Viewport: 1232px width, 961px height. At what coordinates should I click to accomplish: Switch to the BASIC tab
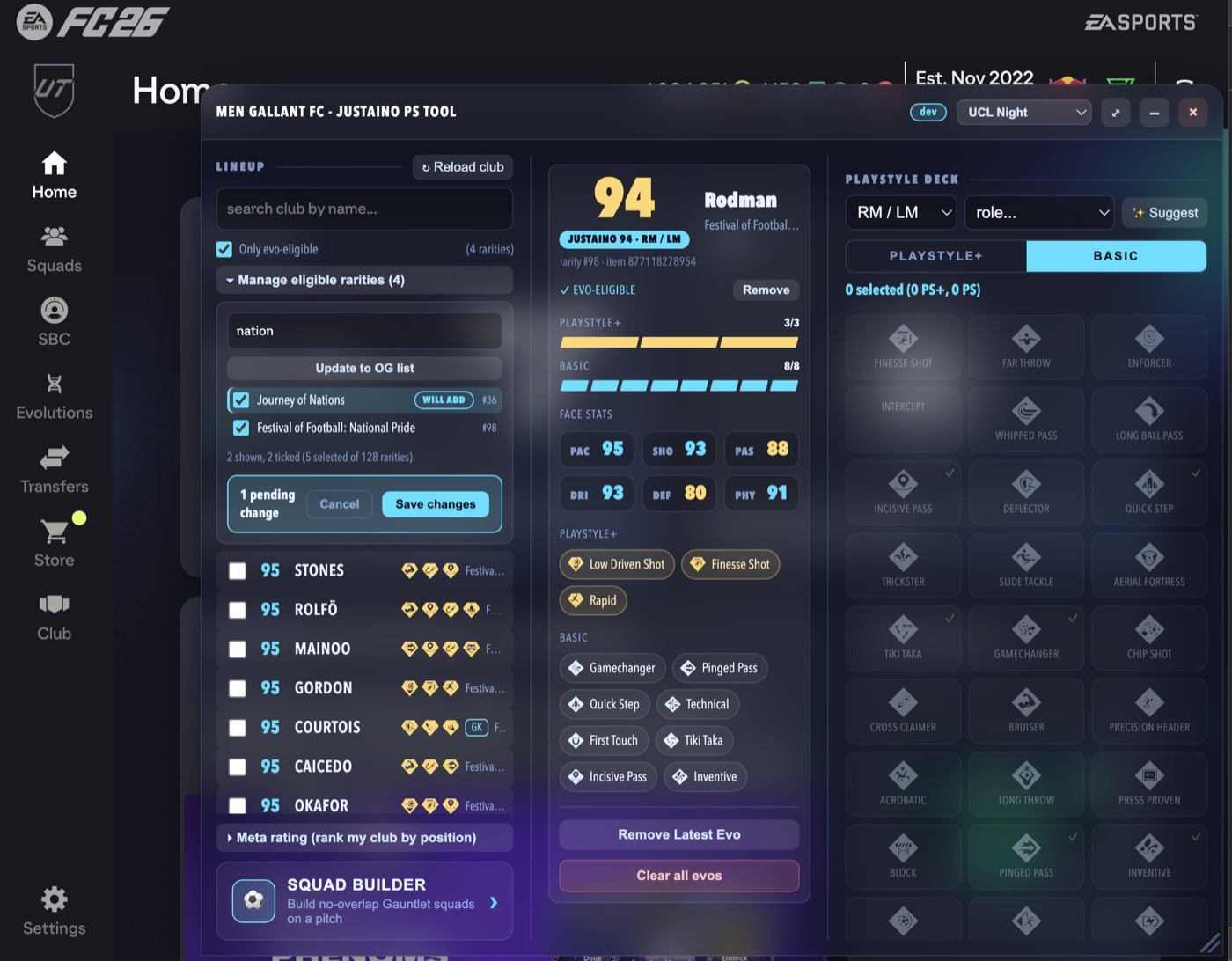click(x=1116, y=256)
